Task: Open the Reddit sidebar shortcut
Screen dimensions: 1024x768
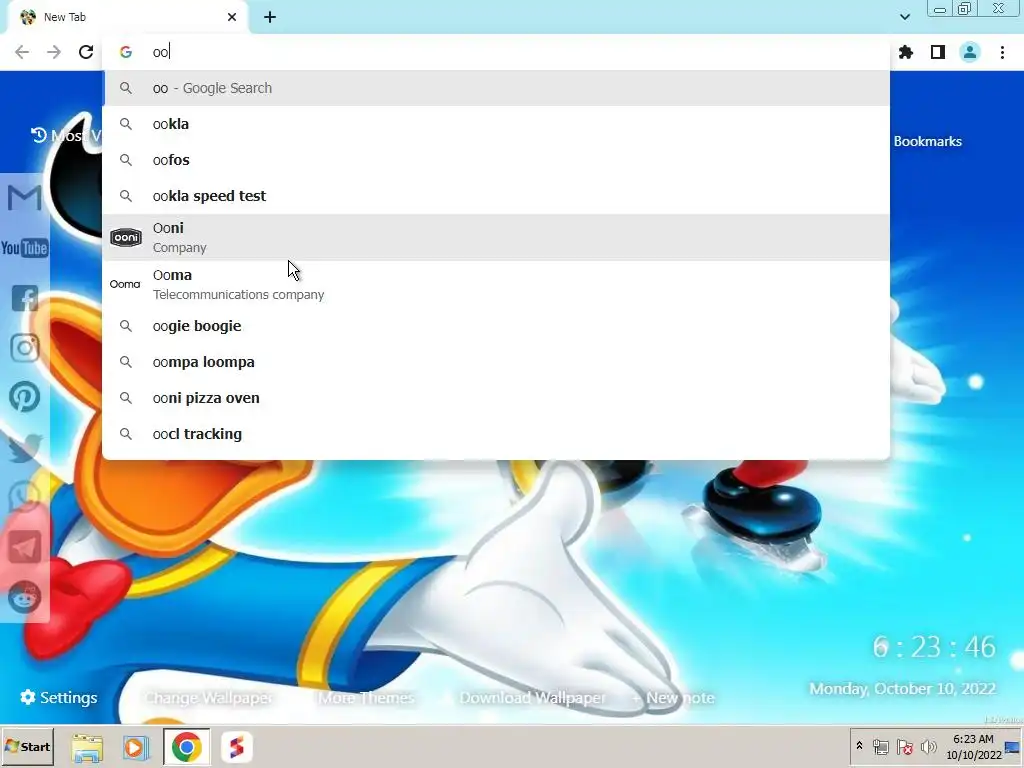Action: point(25,597)
